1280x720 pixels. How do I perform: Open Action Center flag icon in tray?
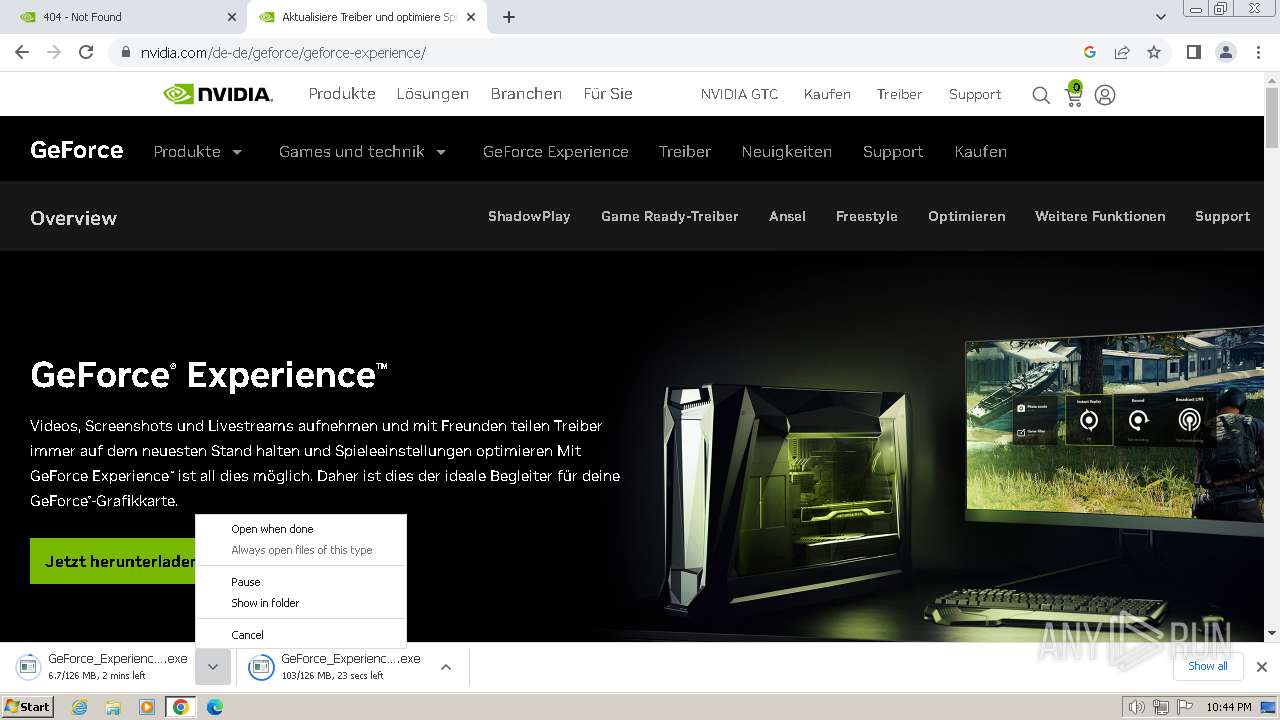click(x=1184, y=707)
